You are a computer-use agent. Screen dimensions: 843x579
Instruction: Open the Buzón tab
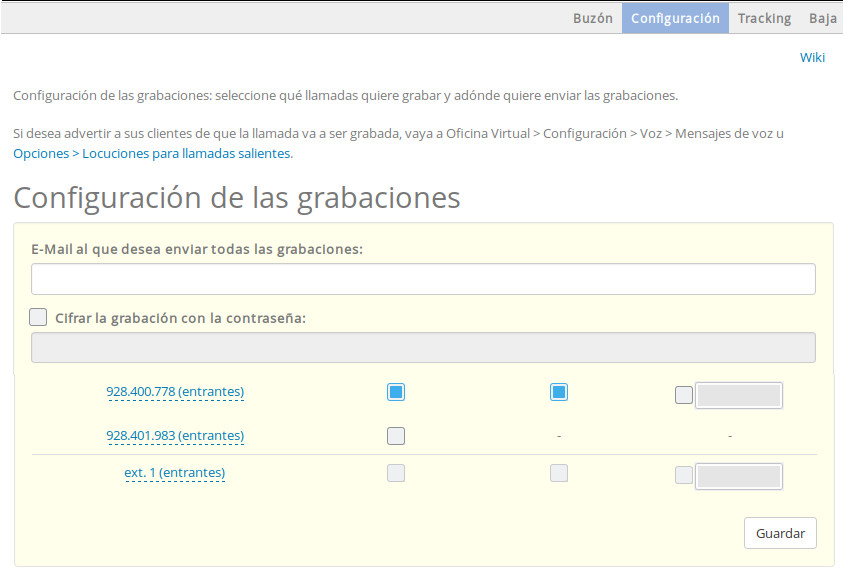592,18
